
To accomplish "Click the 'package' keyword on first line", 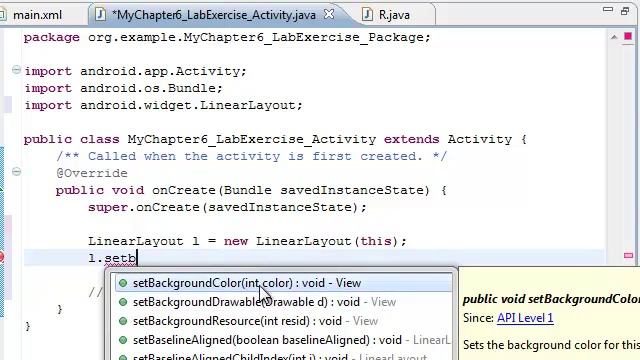I will tap(51, 38).
